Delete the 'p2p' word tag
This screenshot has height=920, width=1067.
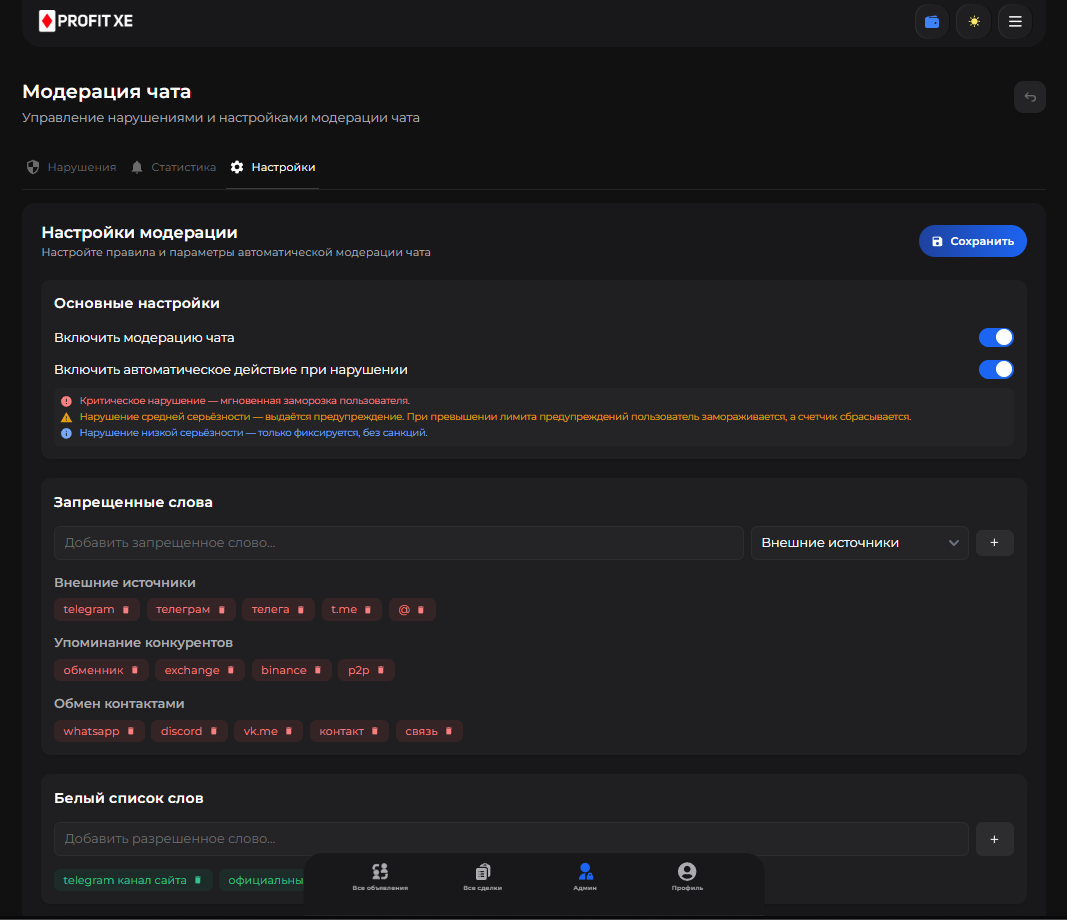pyautogui.click(x=381, y=670)
